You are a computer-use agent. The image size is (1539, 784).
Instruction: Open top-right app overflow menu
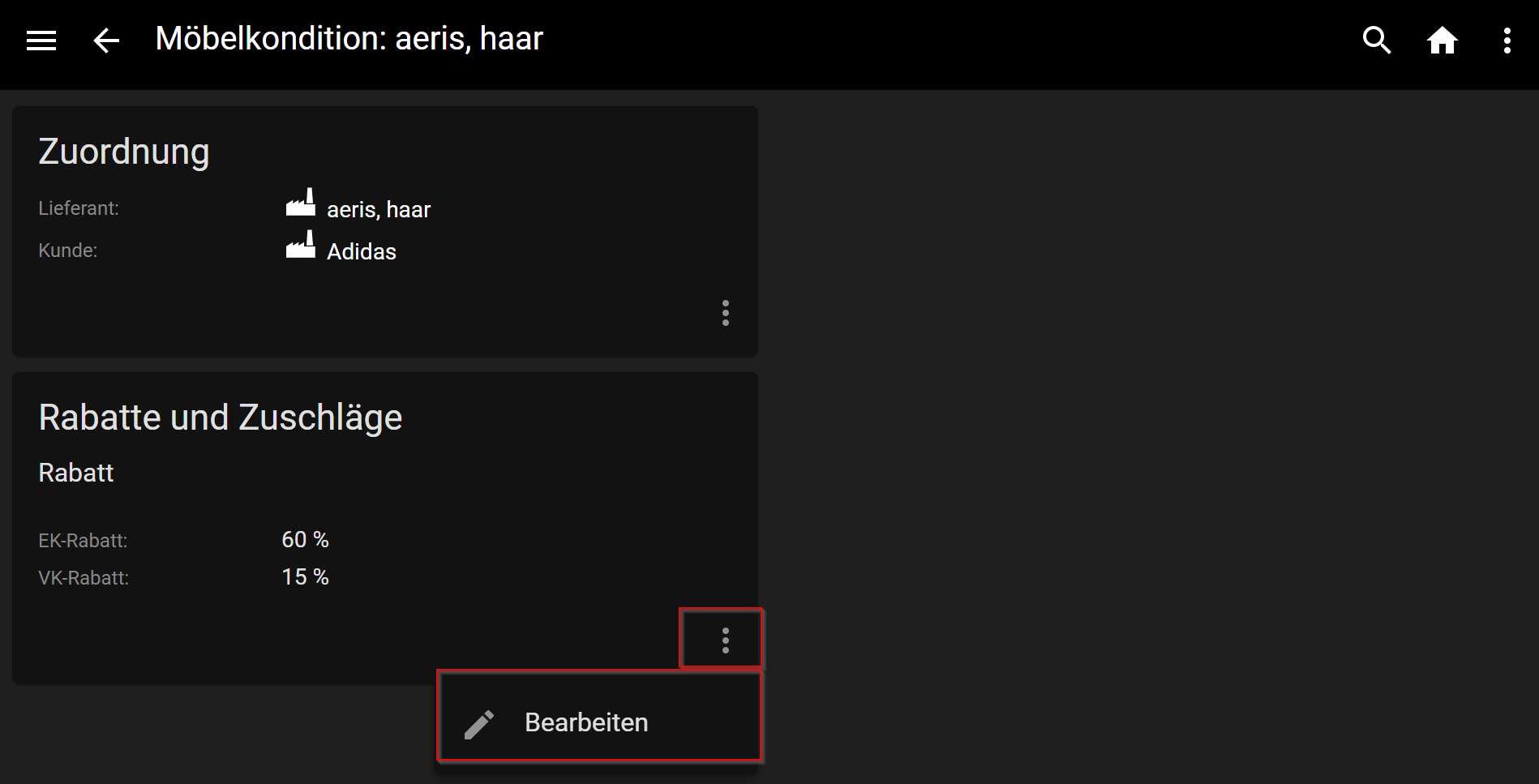click(x=1507, y=41)
